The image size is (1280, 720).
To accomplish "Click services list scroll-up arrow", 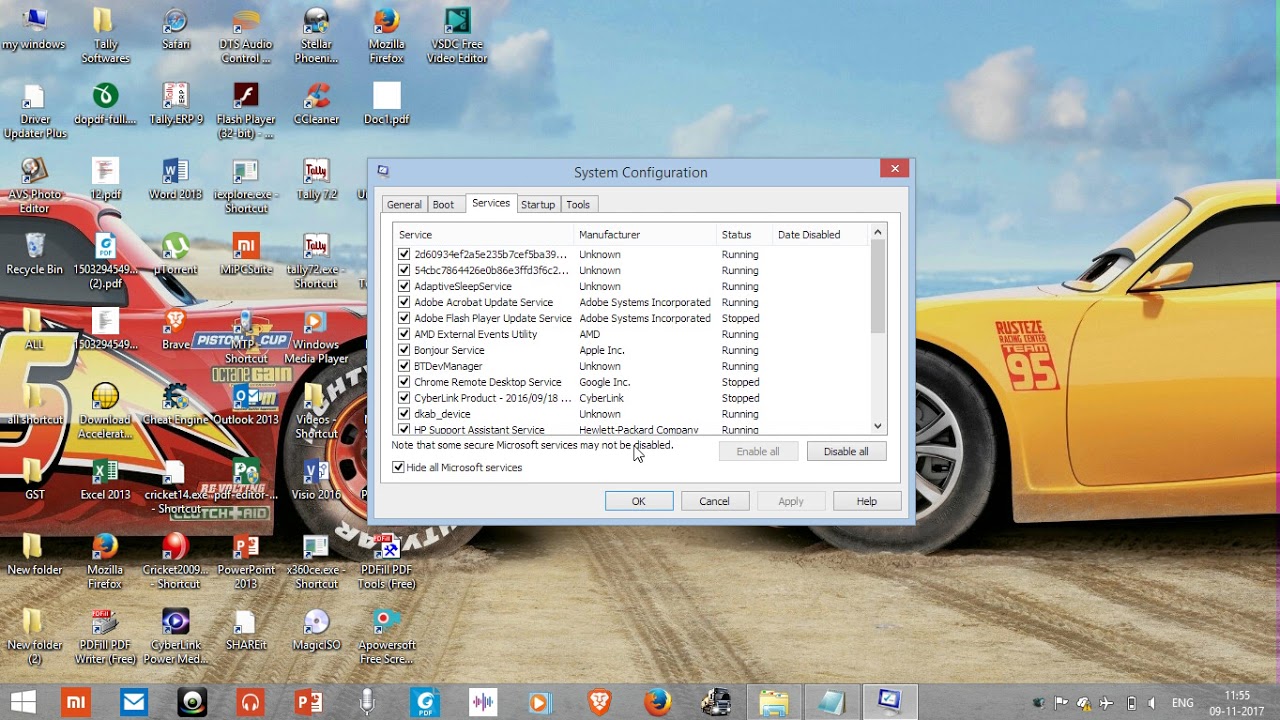I will (x=878, y=233).
